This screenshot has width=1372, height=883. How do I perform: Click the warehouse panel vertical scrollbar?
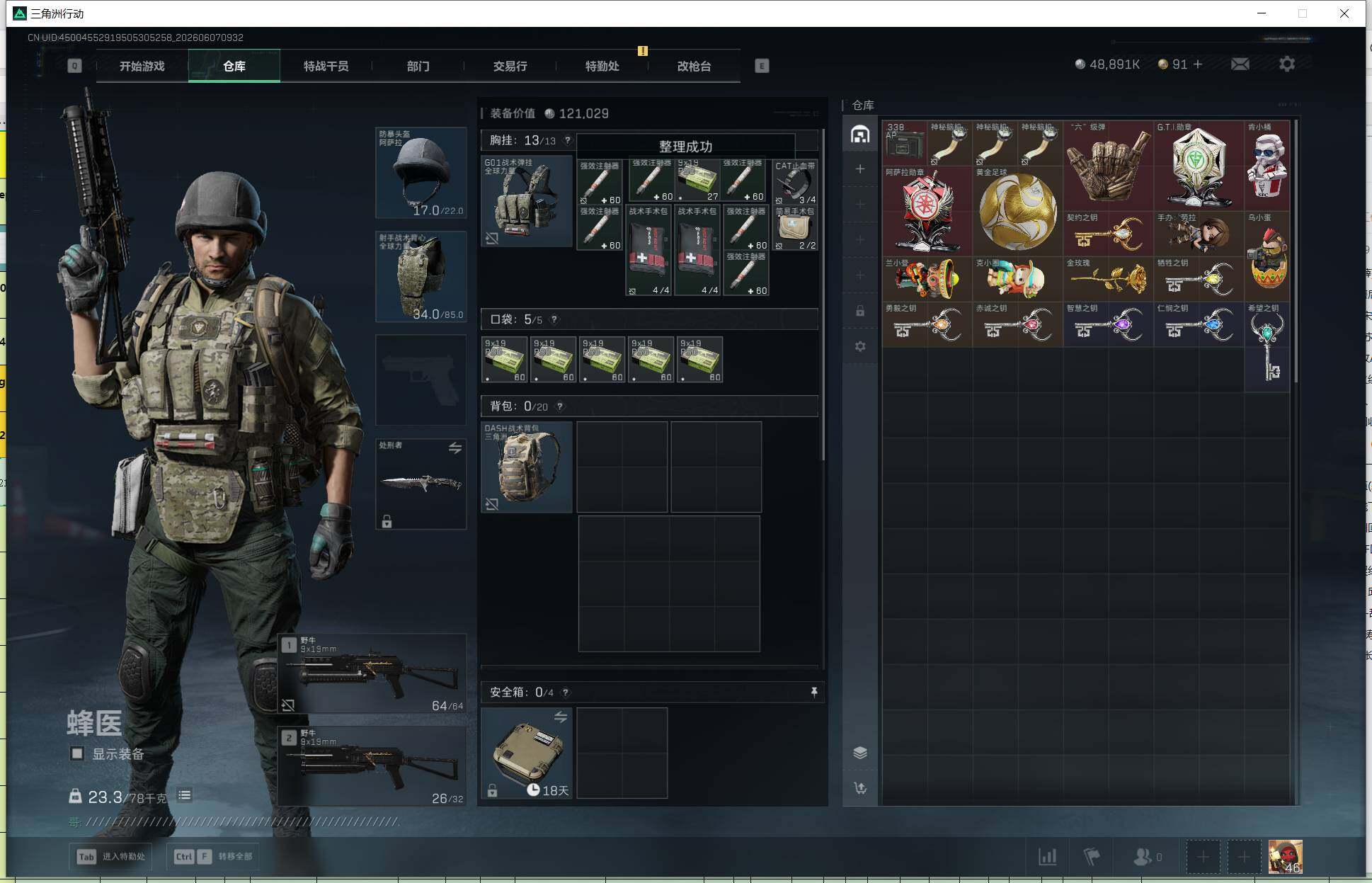(x=1296, y=251)
